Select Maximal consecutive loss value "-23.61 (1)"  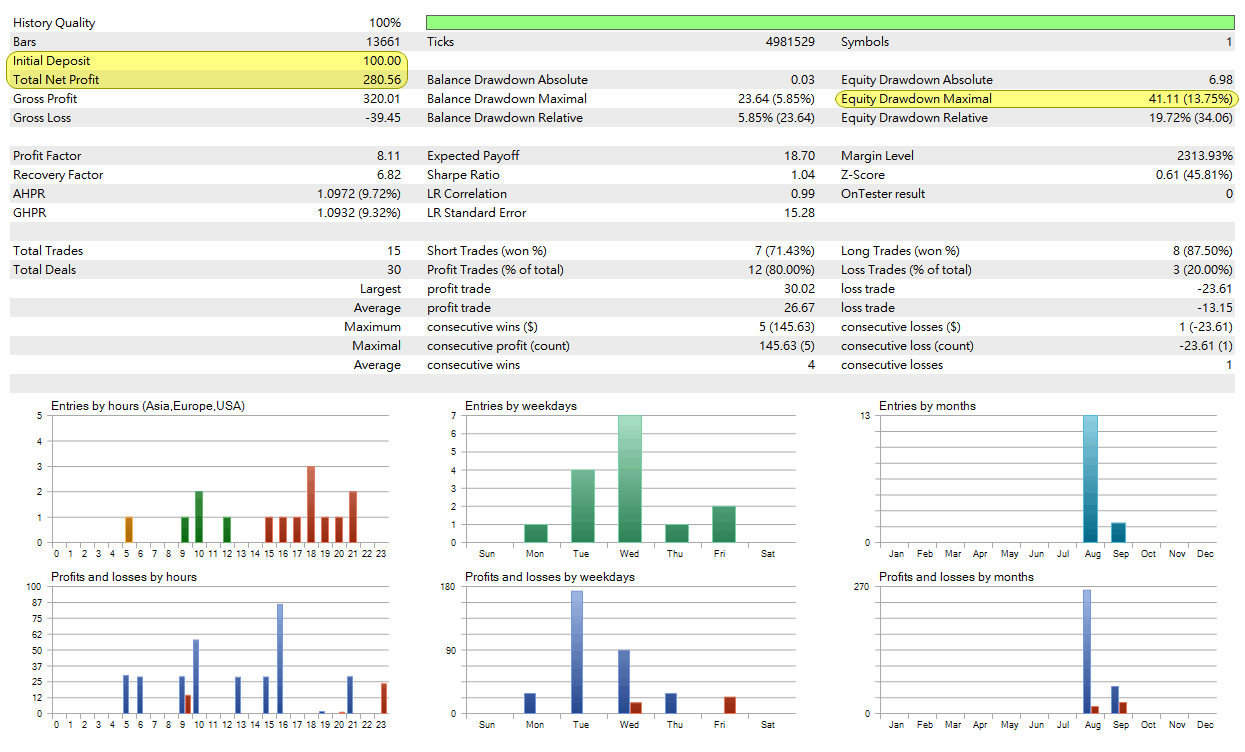[1206, 346]
